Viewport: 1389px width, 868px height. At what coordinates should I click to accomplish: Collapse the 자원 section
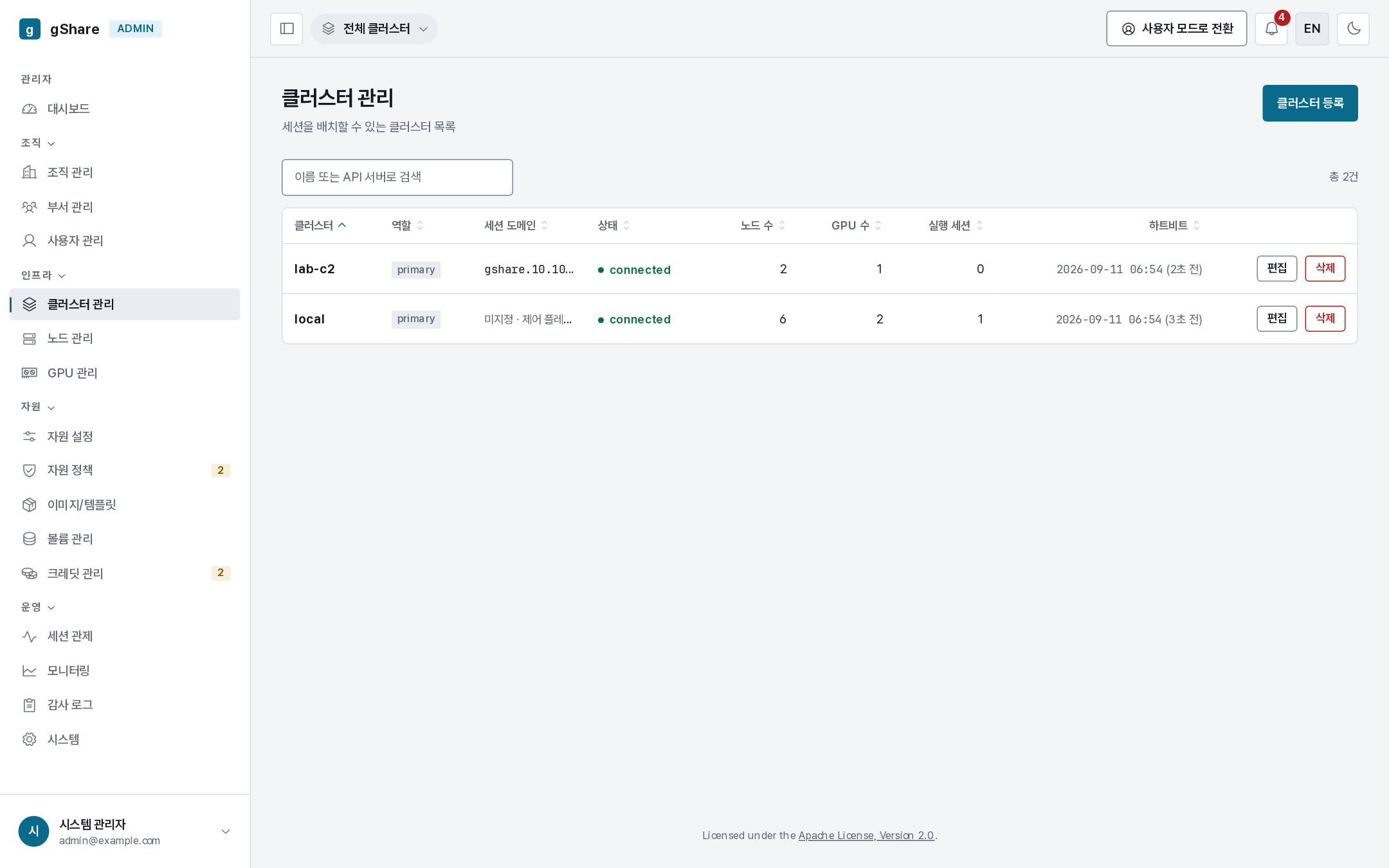38,407
